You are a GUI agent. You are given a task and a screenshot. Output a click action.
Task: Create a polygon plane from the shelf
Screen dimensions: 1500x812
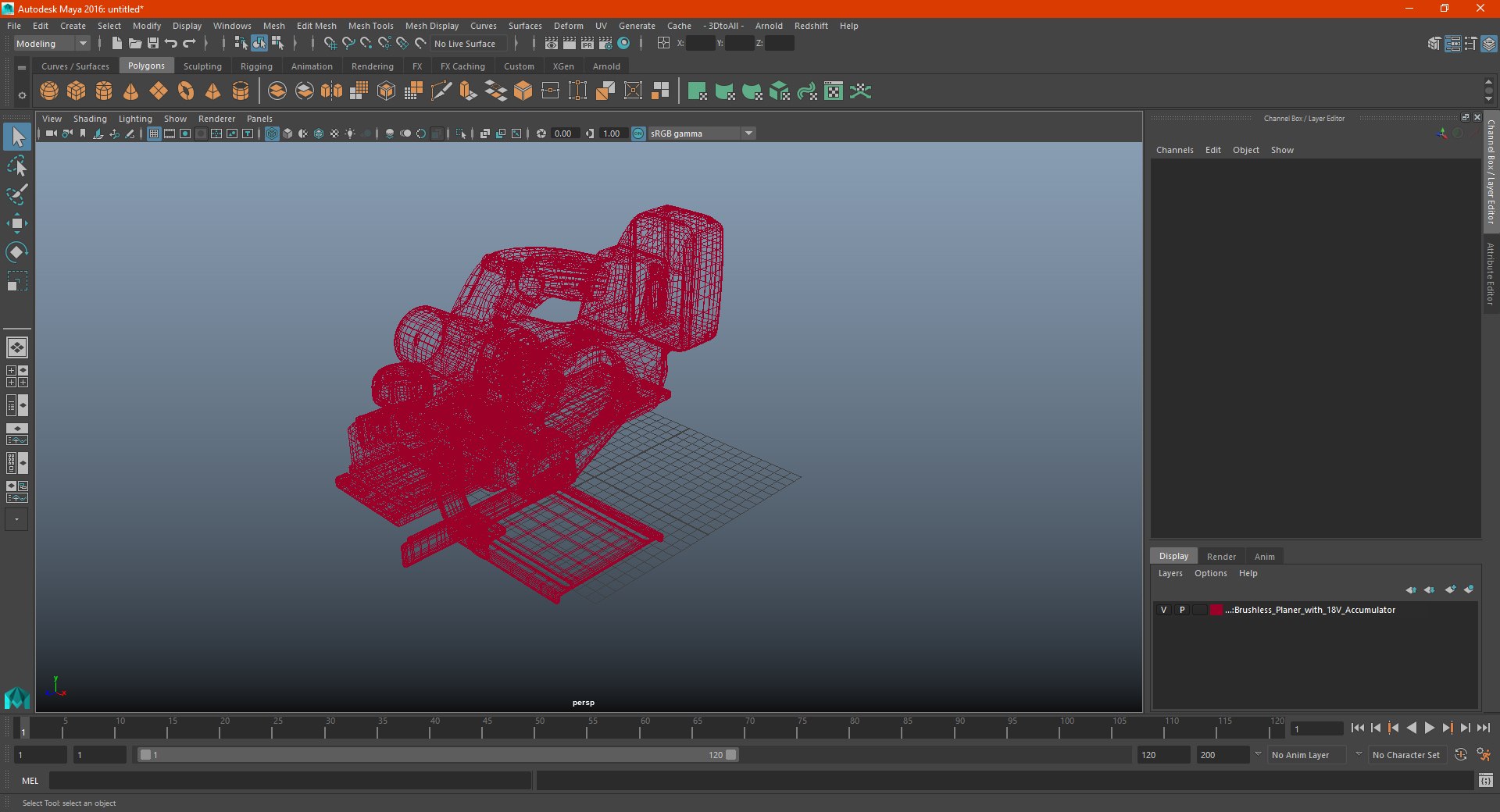pyautogui.click(x=159, y=91)
